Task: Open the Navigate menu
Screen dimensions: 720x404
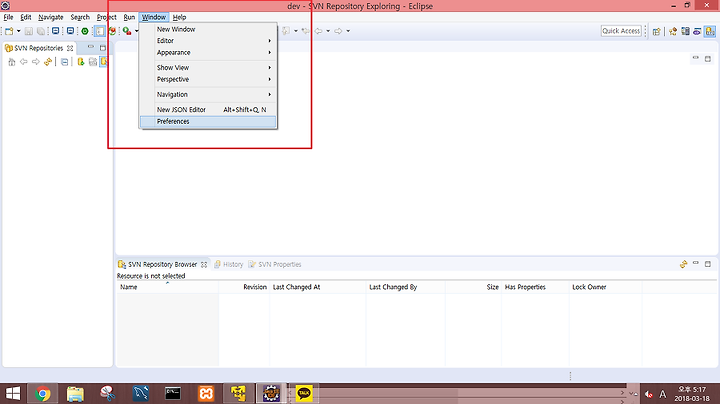Action: [51, 17]
